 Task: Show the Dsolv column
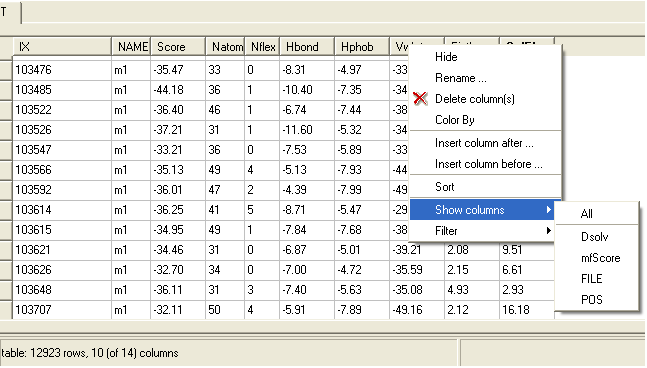[x=595, y=237]
